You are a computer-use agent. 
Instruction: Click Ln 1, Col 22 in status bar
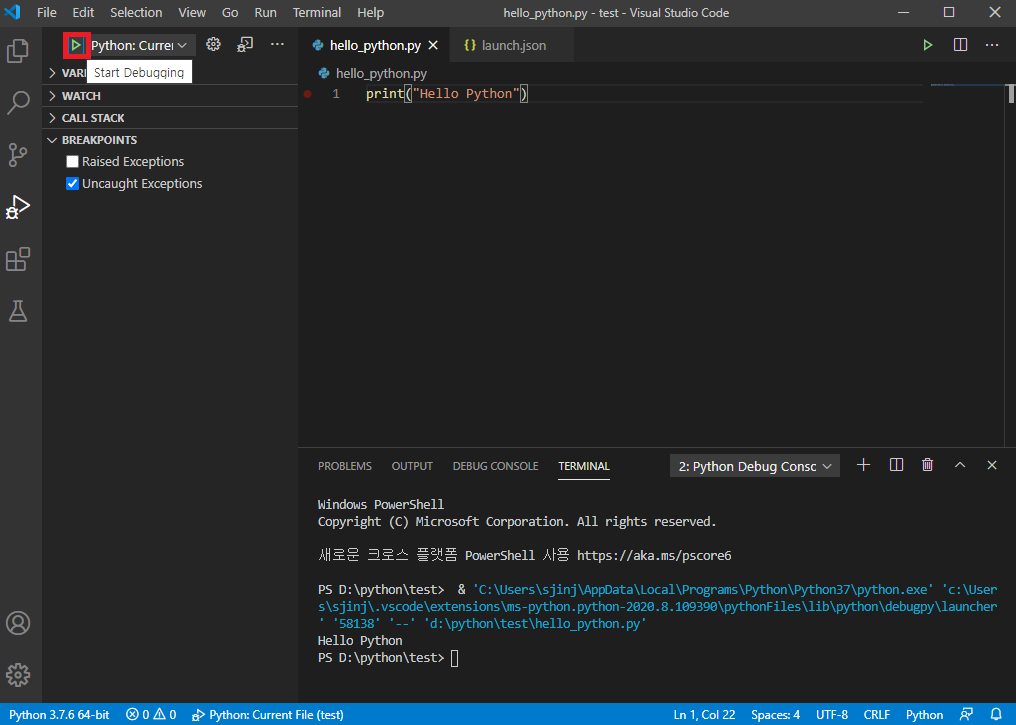click(x=704, y=715)
